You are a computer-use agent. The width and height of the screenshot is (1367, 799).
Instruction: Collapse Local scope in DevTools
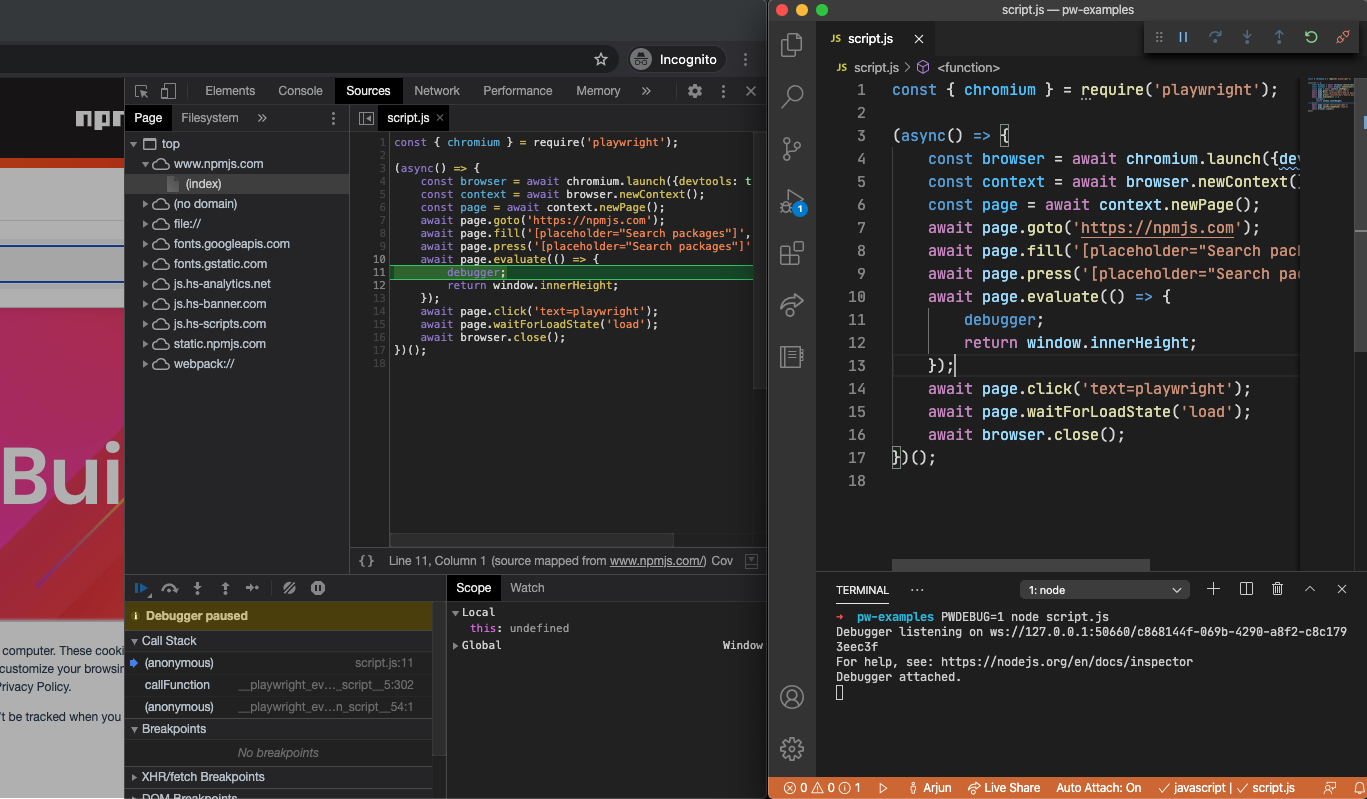tap(456, 612)
